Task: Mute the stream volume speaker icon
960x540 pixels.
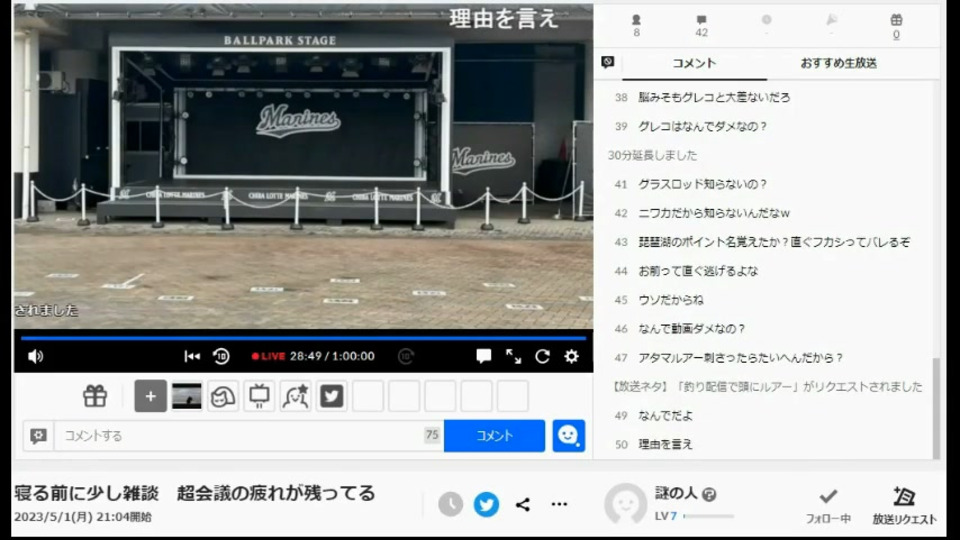Action: [36, 356]
